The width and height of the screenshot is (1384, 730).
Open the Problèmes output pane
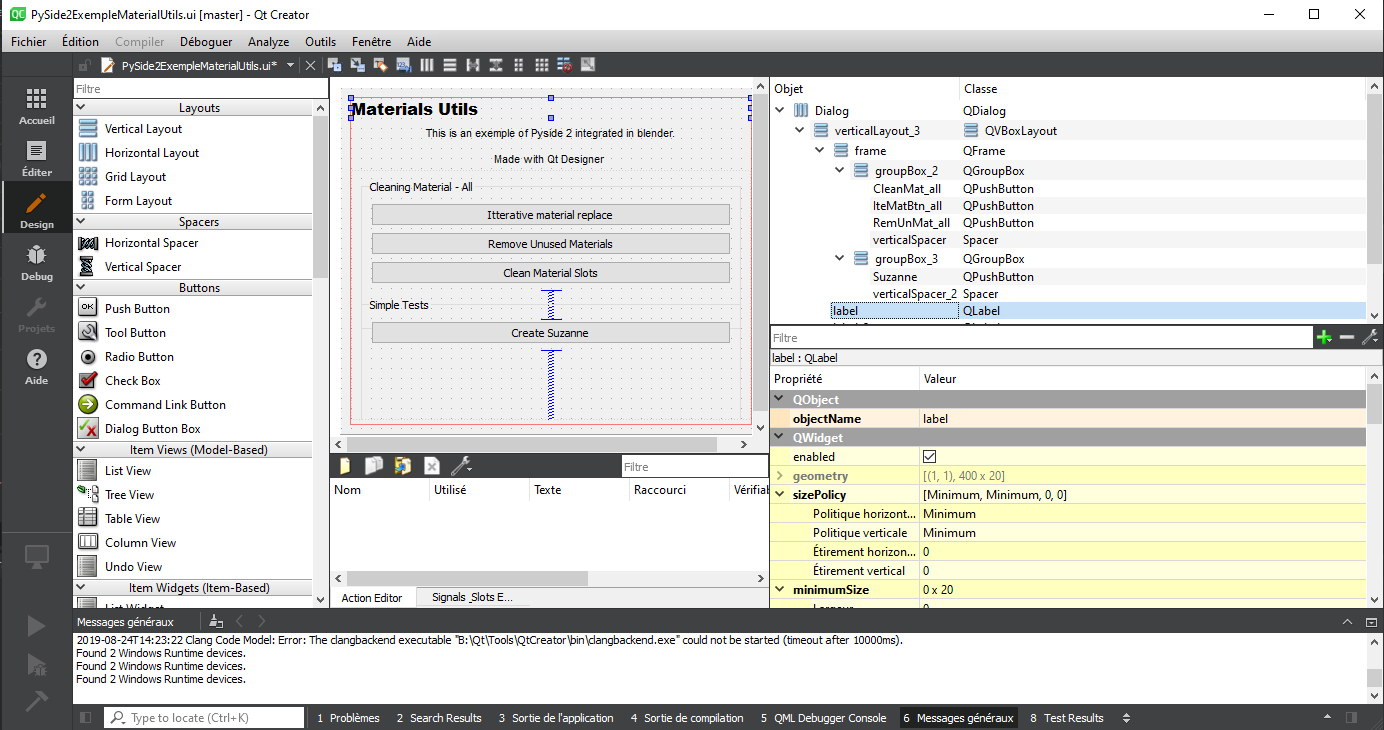pyautogui.click(x=348, y=718)
